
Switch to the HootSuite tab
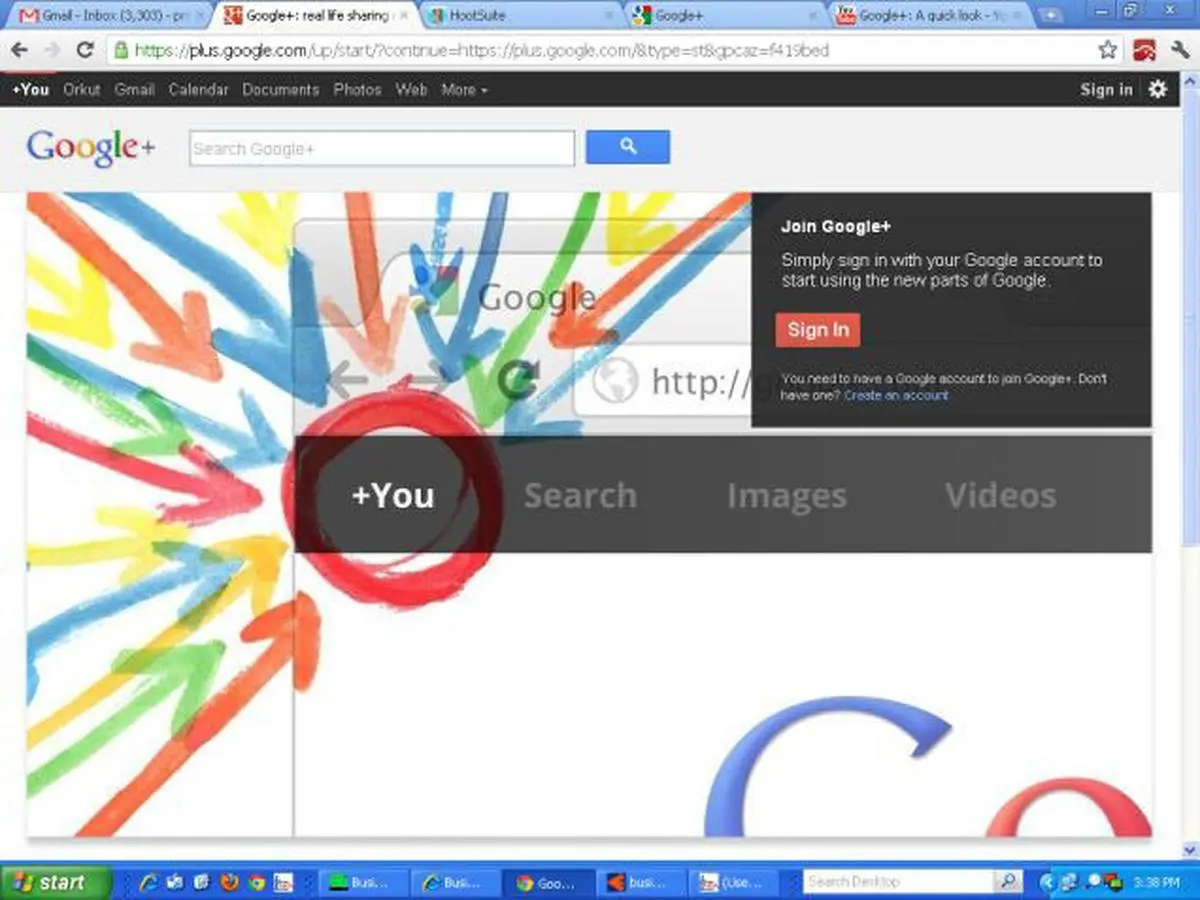518,16
